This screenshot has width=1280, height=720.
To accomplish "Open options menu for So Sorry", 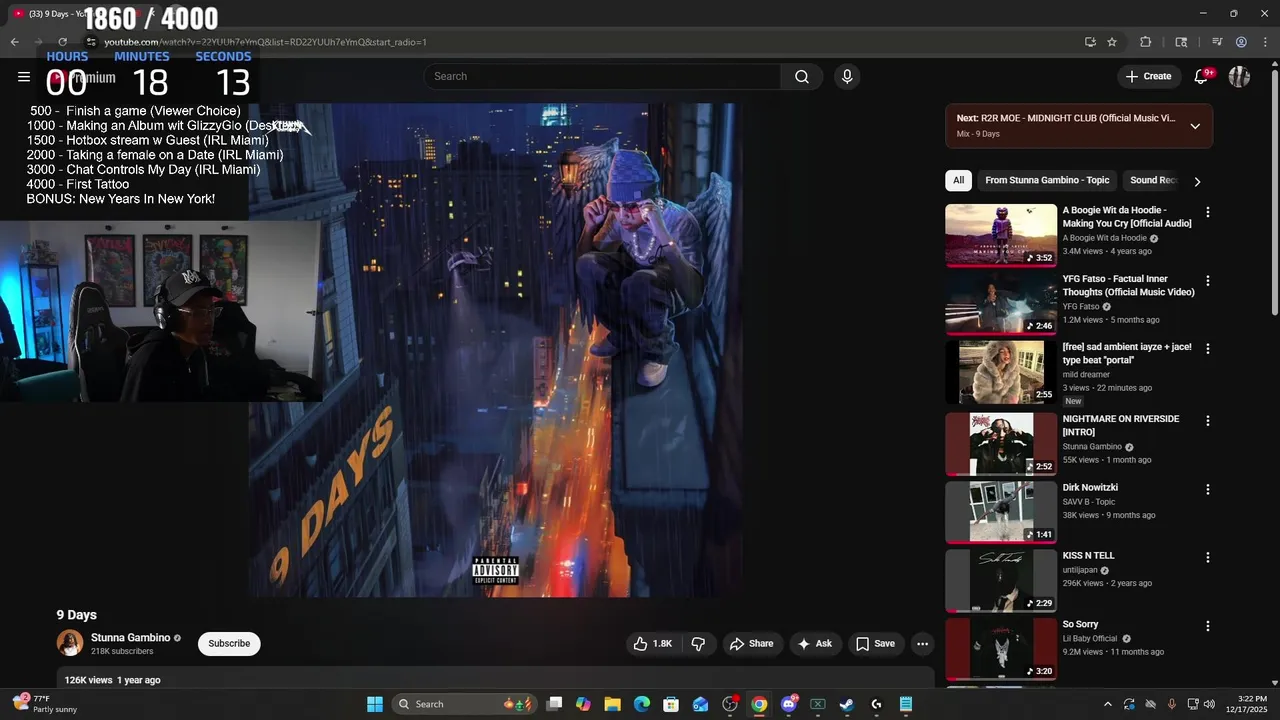I will [1207, 626].
